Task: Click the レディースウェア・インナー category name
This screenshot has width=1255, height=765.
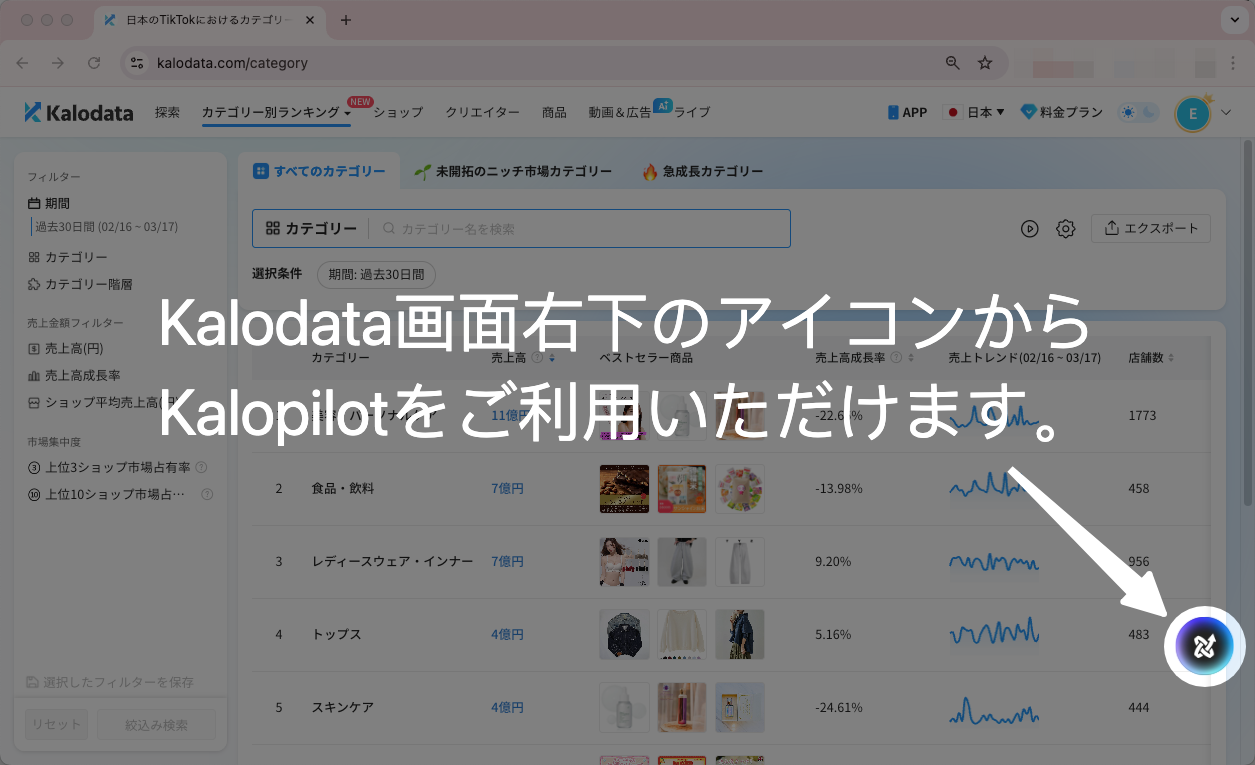Action: pos(393,562)
